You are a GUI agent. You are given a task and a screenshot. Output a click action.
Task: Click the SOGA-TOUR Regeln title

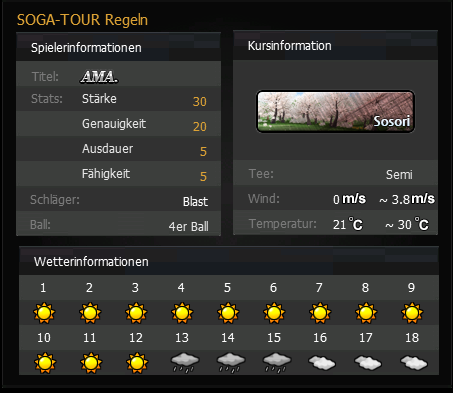(82, 20)
